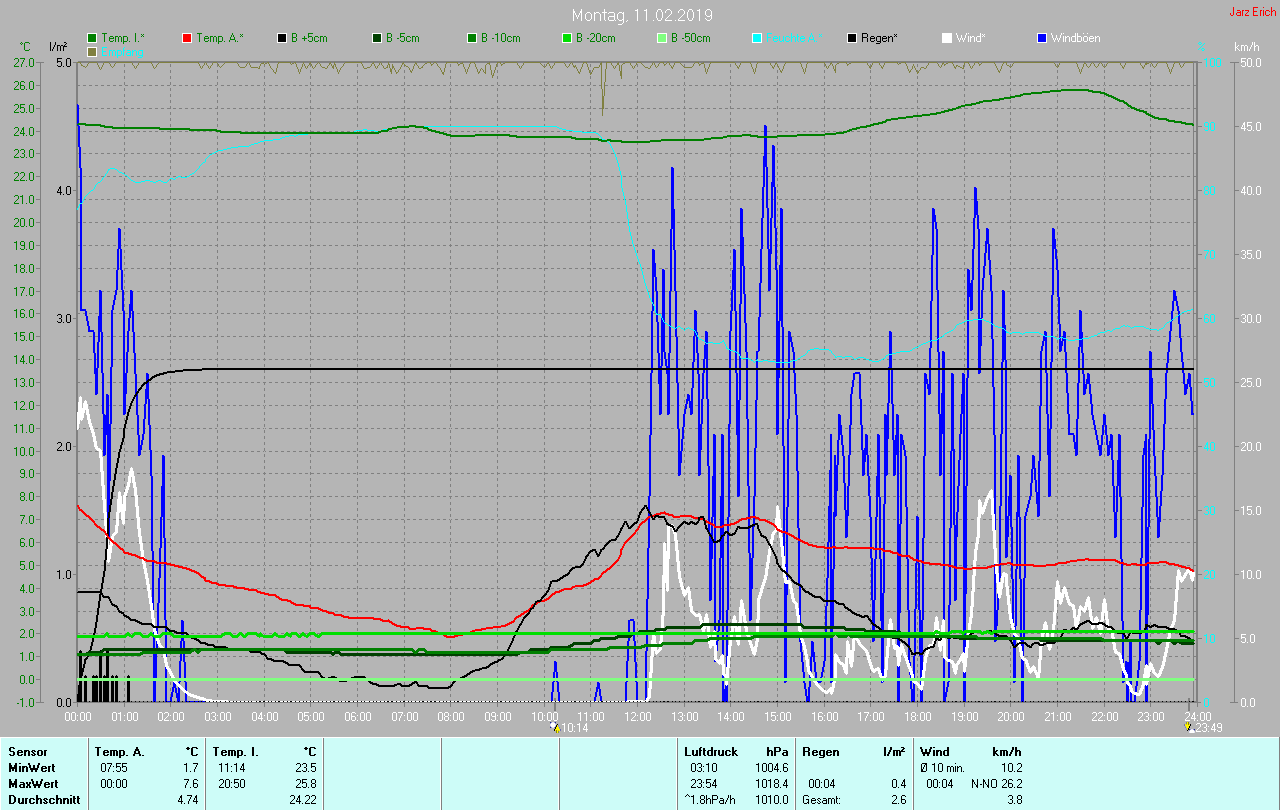Viewport: 1280px width, 810px height.
Task: Click the "1004.6" minimum pressure value
Action: tap(771, 768)
